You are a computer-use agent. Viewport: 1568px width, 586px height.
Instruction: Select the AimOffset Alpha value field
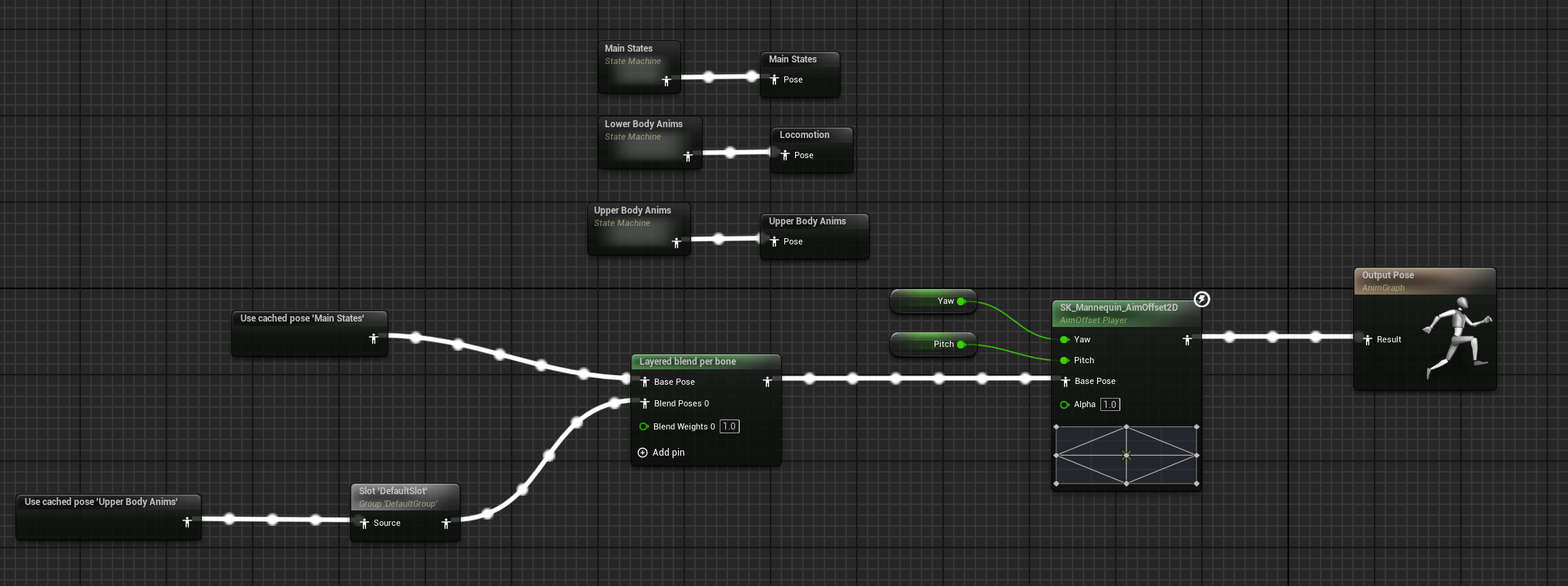1110,404
